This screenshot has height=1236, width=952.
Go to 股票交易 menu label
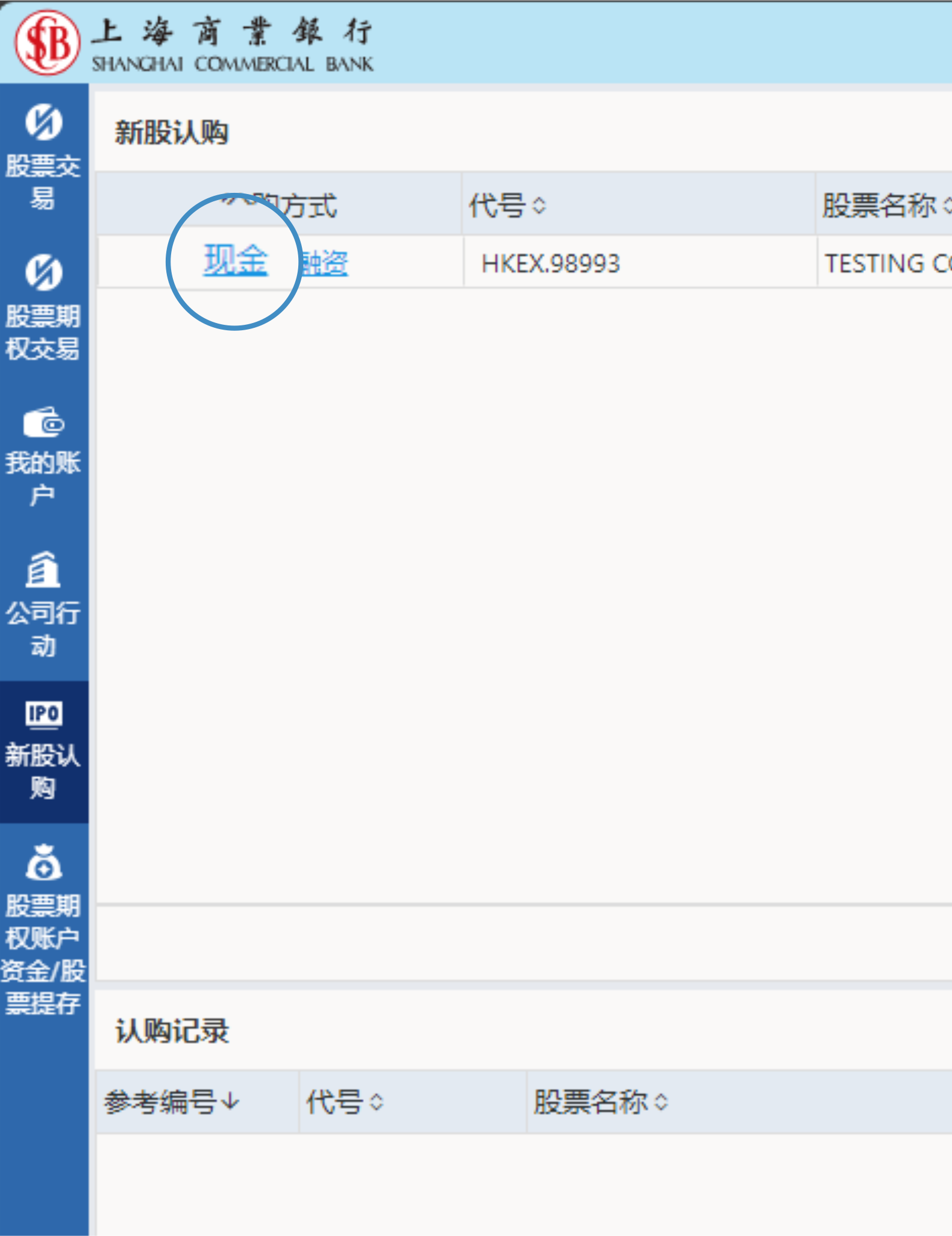point(43,182)
